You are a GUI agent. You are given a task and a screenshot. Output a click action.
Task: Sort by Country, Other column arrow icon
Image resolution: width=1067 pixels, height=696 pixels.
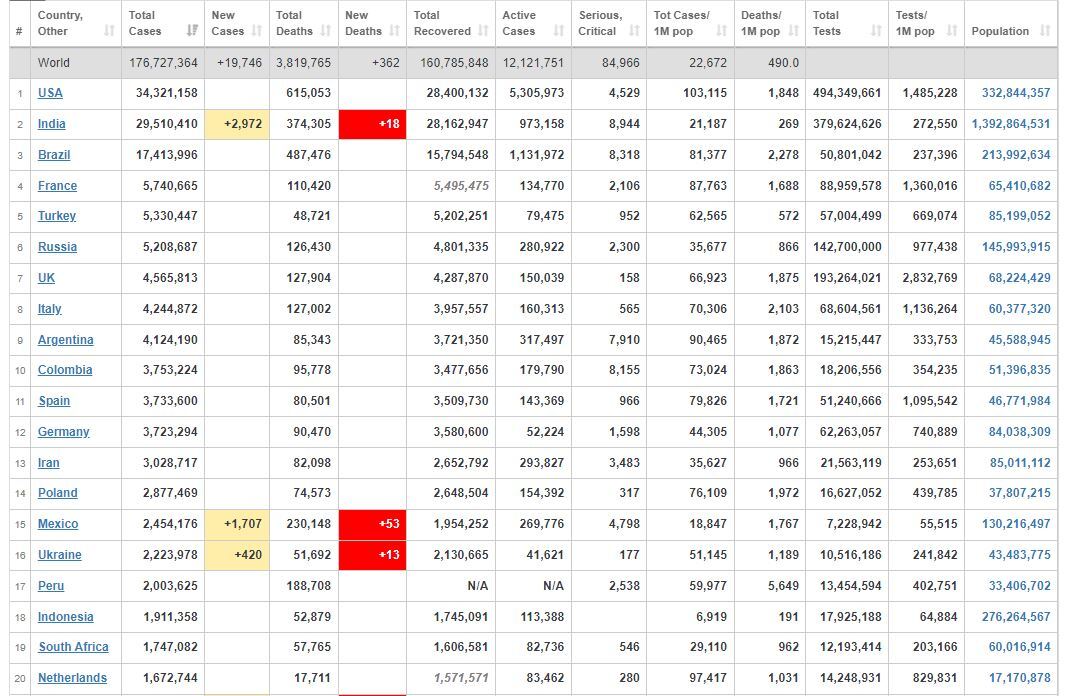click(x=109, y=31)
